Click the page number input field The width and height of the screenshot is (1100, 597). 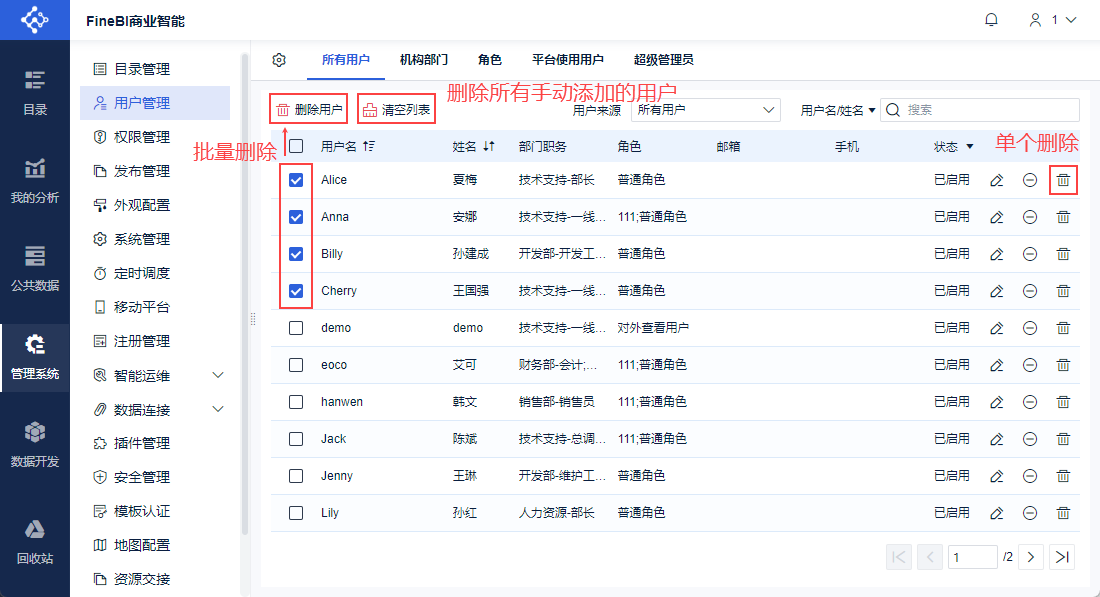[972, 556]
